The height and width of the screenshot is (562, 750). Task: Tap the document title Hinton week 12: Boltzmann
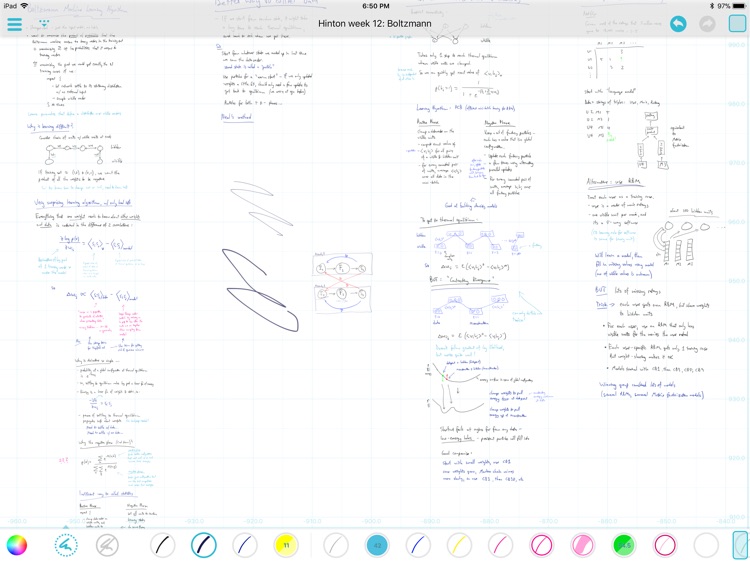pos(374,23)
